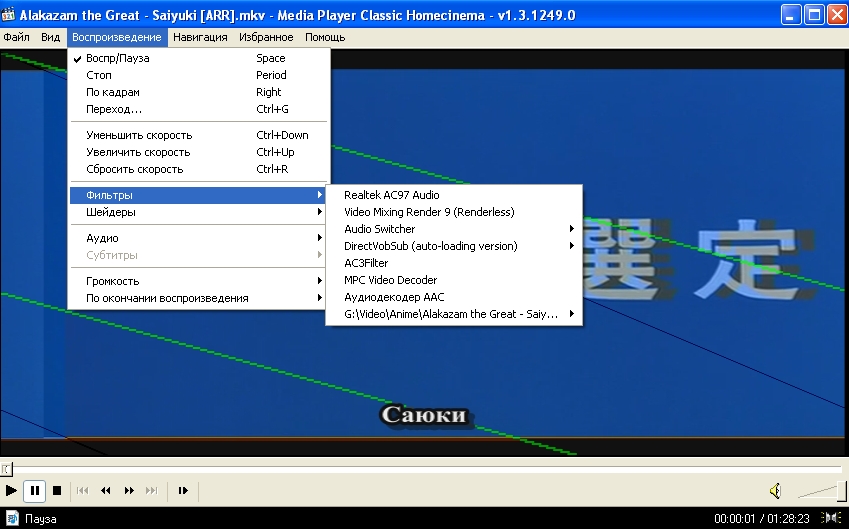Open the Избранное menu
This screenshot has width=849, height=530.
pyautogui.click(x=266, y=37)
